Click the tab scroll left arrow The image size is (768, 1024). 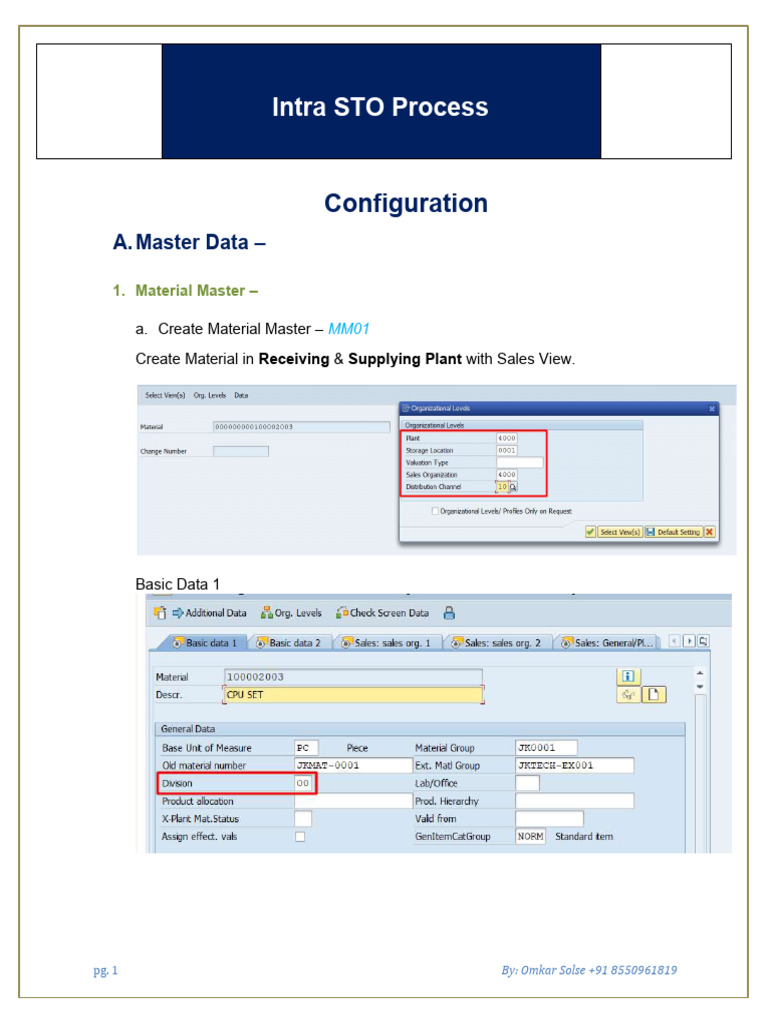click(674, 641)
